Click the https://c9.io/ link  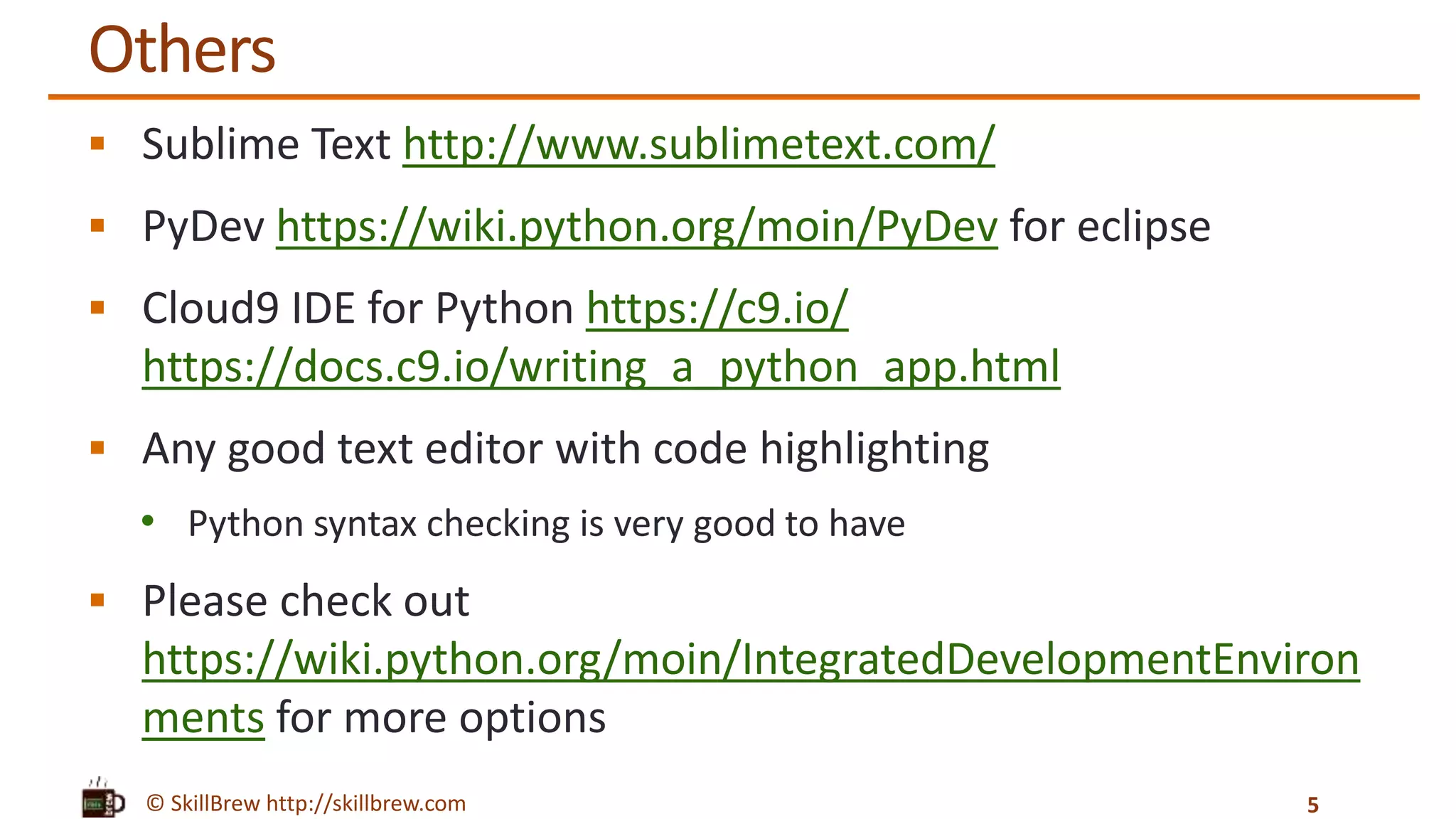point(717,309)
